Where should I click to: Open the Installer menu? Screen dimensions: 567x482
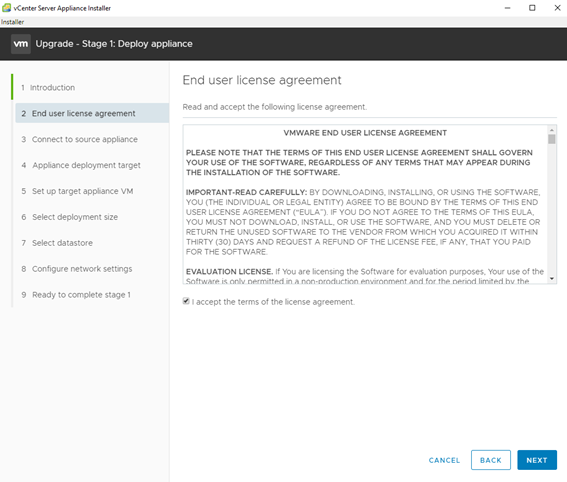[x=12, y=22]
